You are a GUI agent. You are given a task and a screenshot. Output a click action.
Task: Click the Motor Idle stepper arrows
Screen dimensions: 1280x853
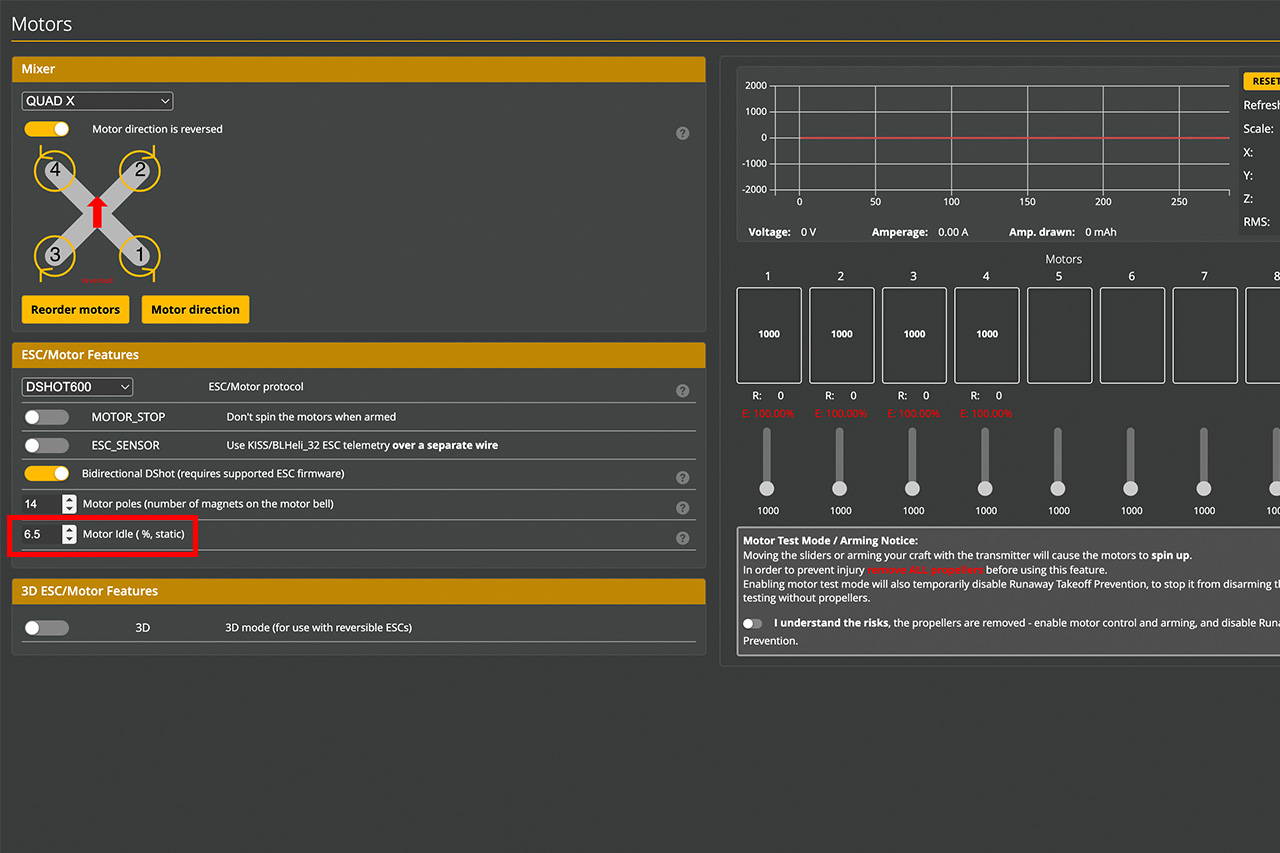tap(69, 534)
